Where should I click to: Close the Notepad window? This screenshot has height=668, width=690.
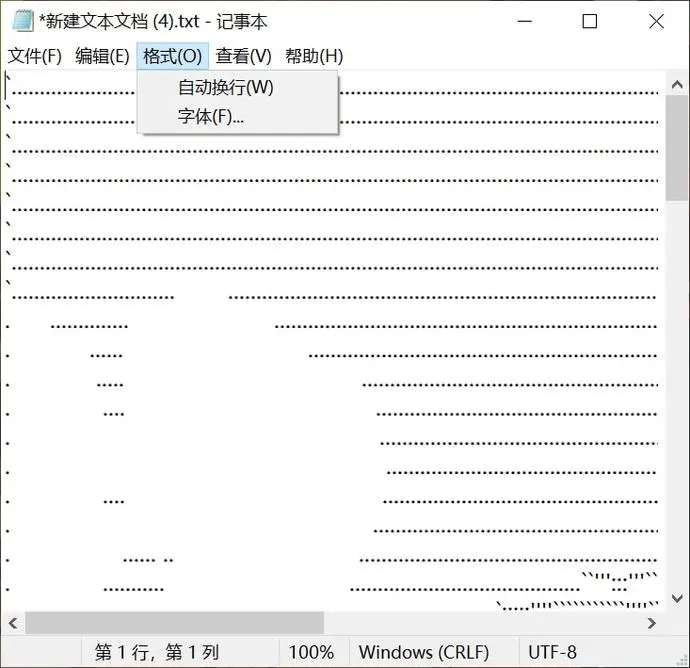click(656, 21)
